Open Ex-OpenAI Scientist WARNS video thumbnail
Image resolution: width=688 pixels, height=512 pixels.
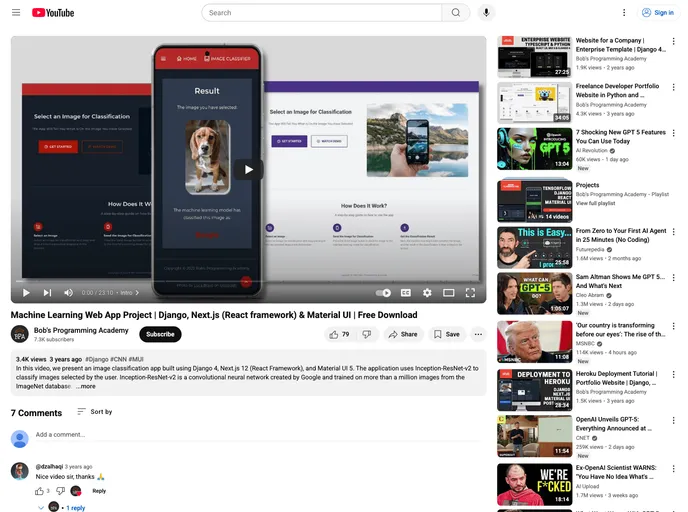pyautogui.click(x=534, y=484)
